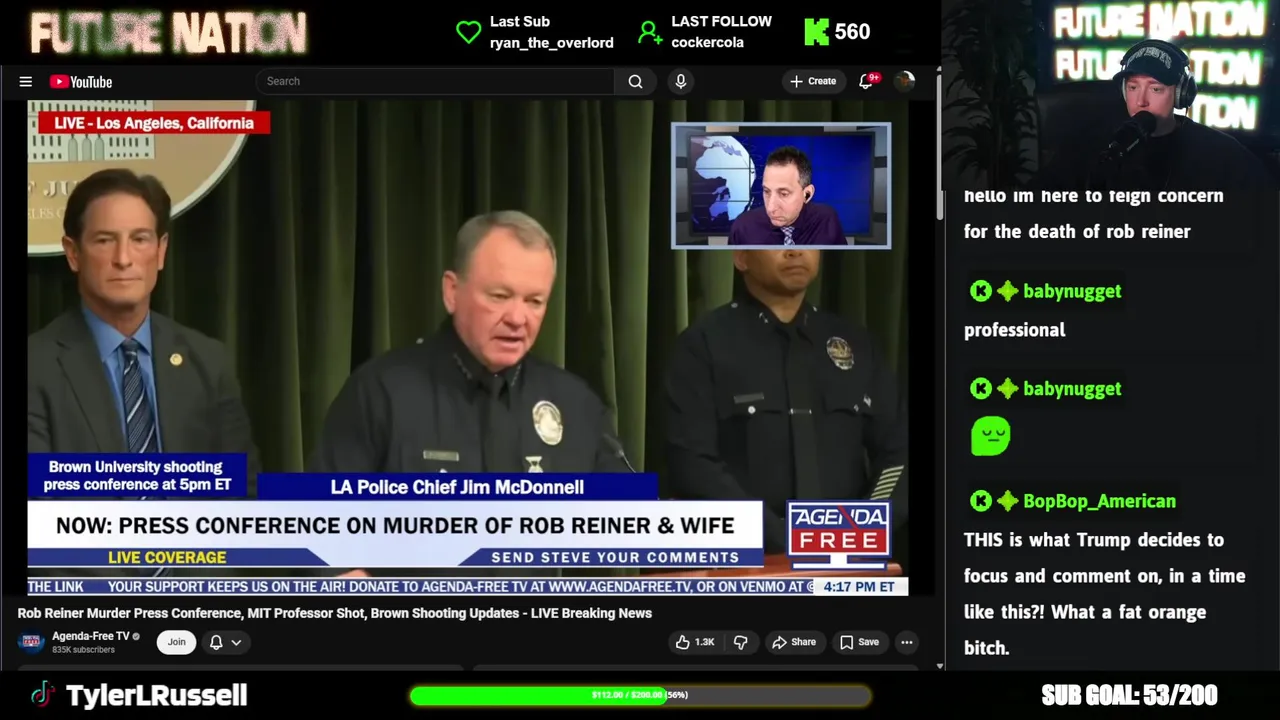Open the YouTube hamburger guide menu
1280x720 pixels.
click(26, 82)
